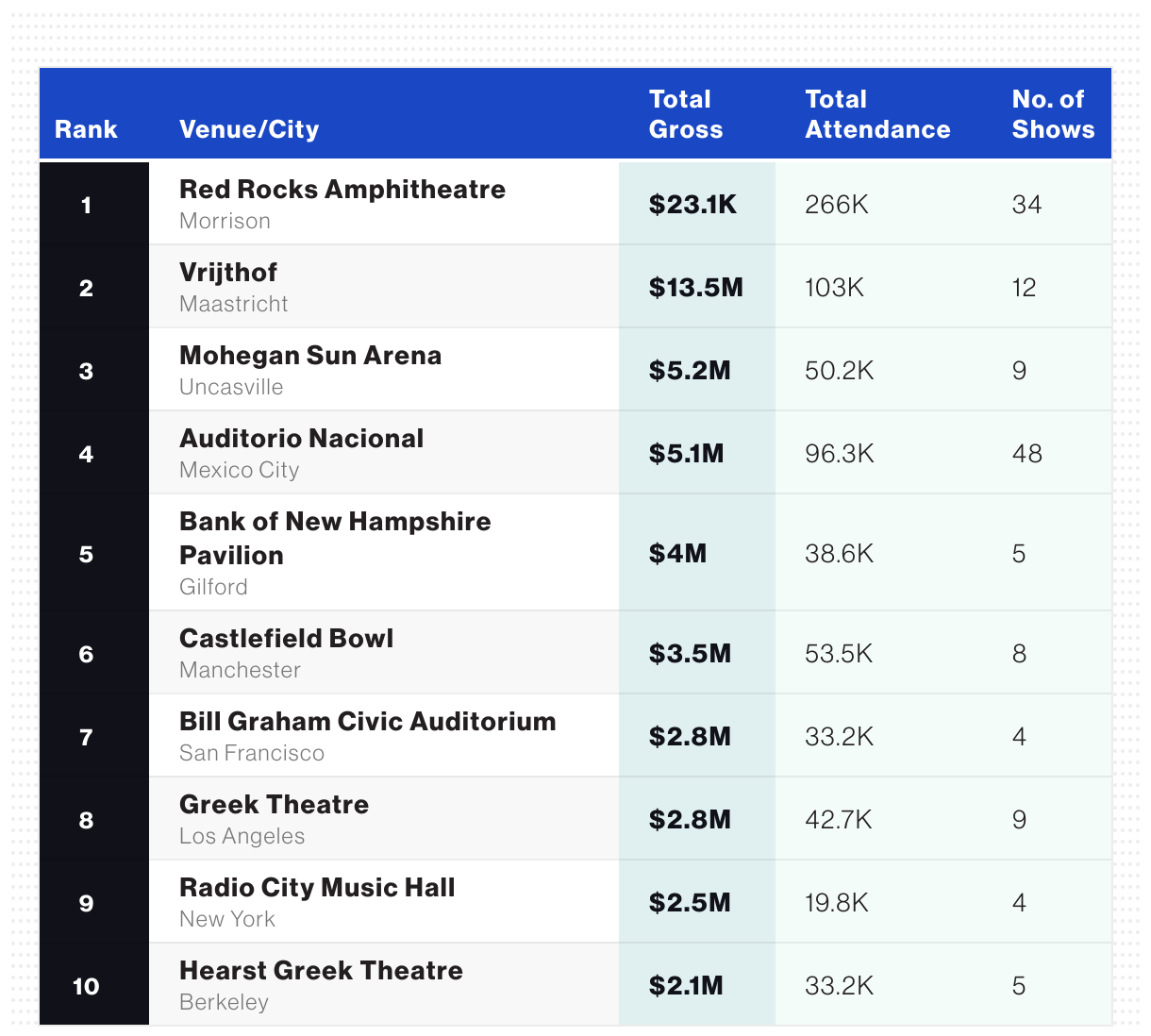
Task: Select the Vrijthof venue entry
Action: point(228,273)
